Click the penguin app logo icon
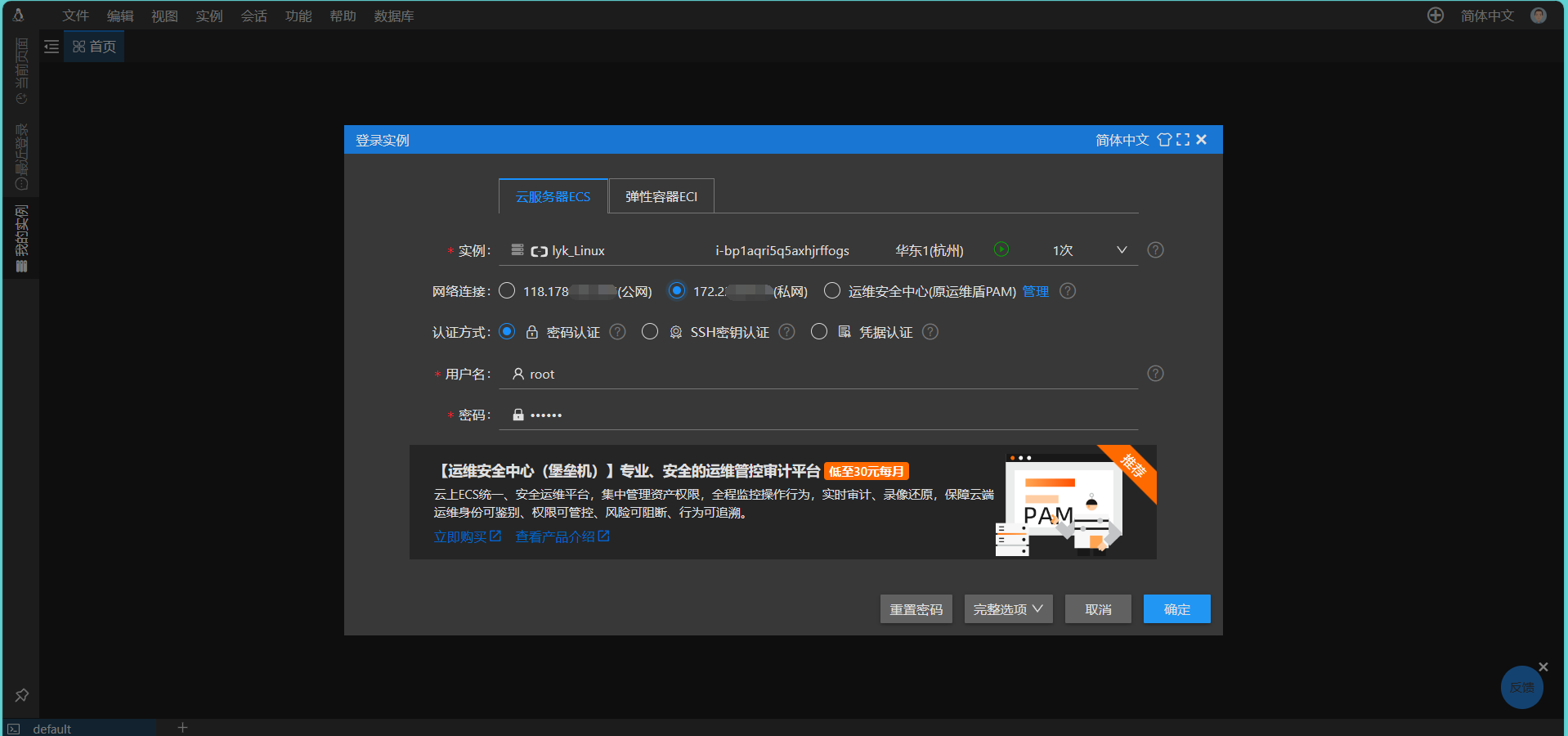The image size is (1568, 736). click(18, 15)
